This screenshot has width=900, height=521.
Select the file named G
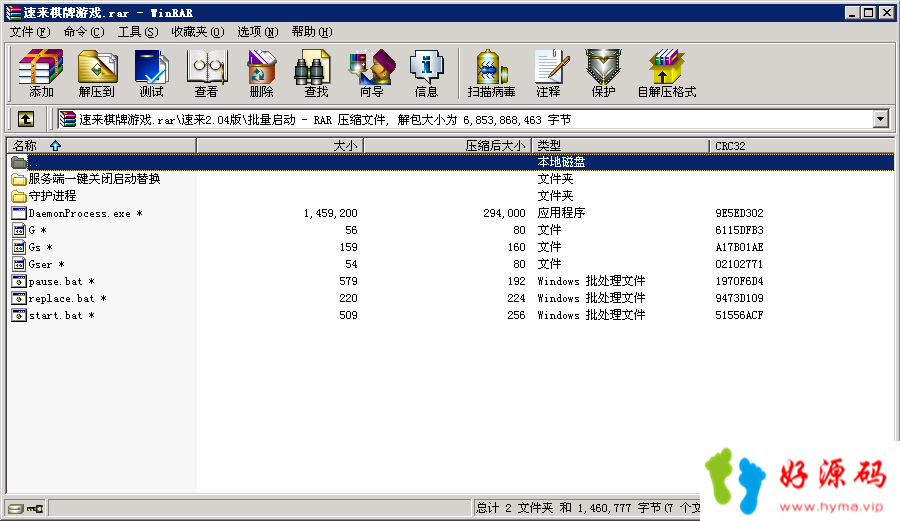[x=29, y=230]
